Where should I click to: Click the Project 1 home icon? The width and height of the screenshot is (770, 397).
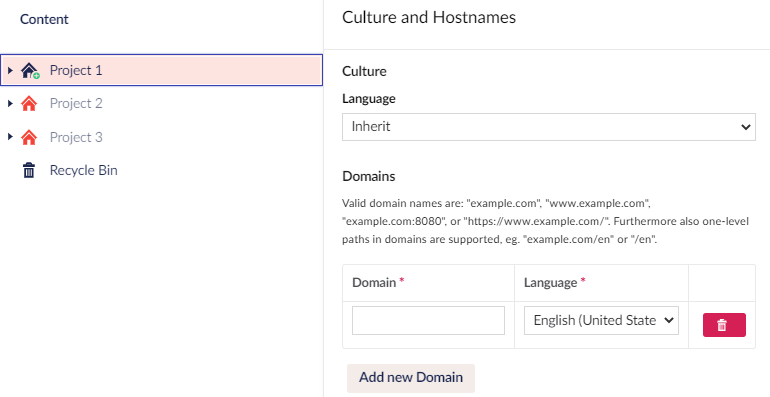click(29, 71)
